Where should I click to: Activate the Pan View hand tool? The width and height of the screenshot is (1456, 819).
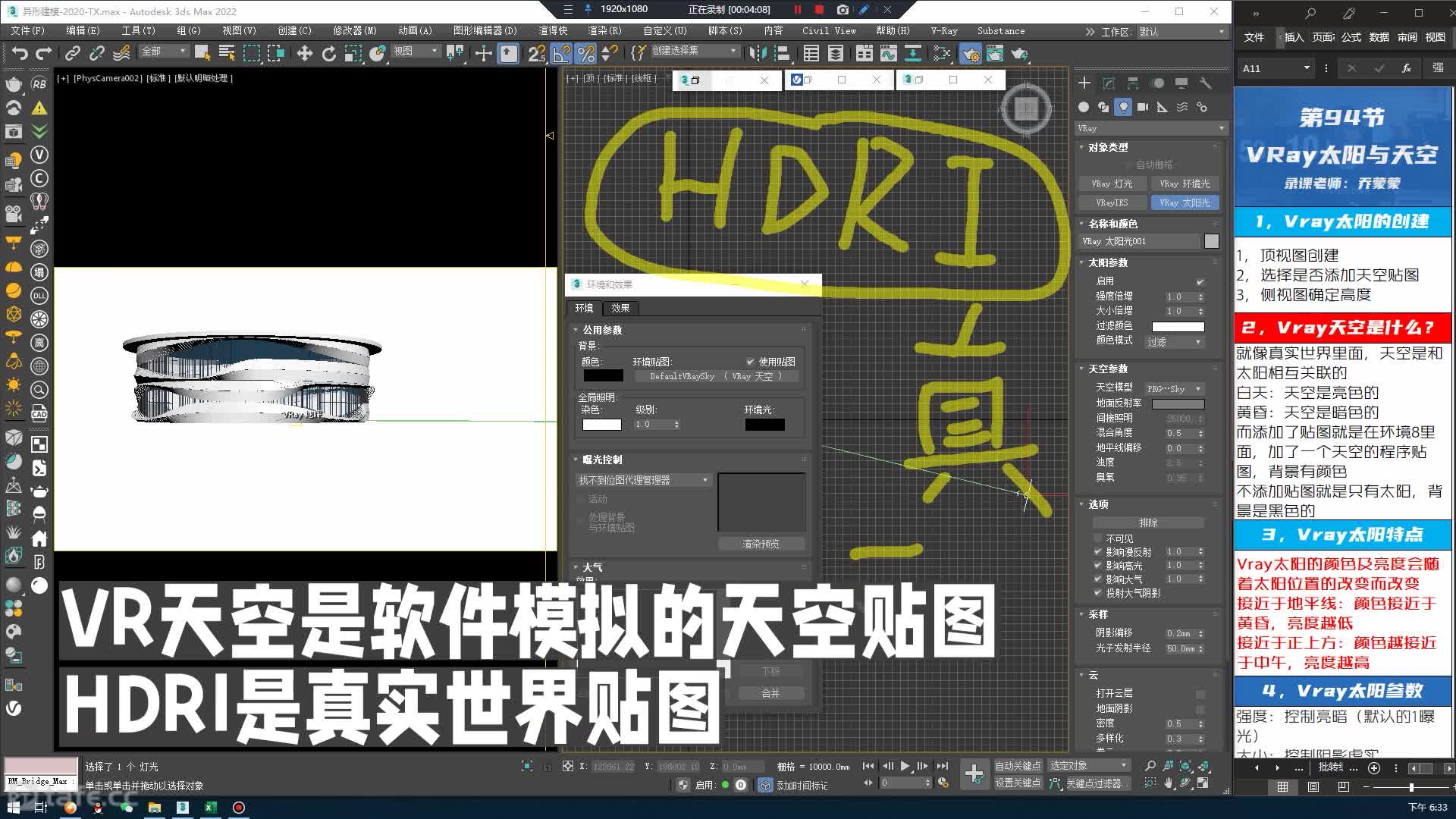1169,783
